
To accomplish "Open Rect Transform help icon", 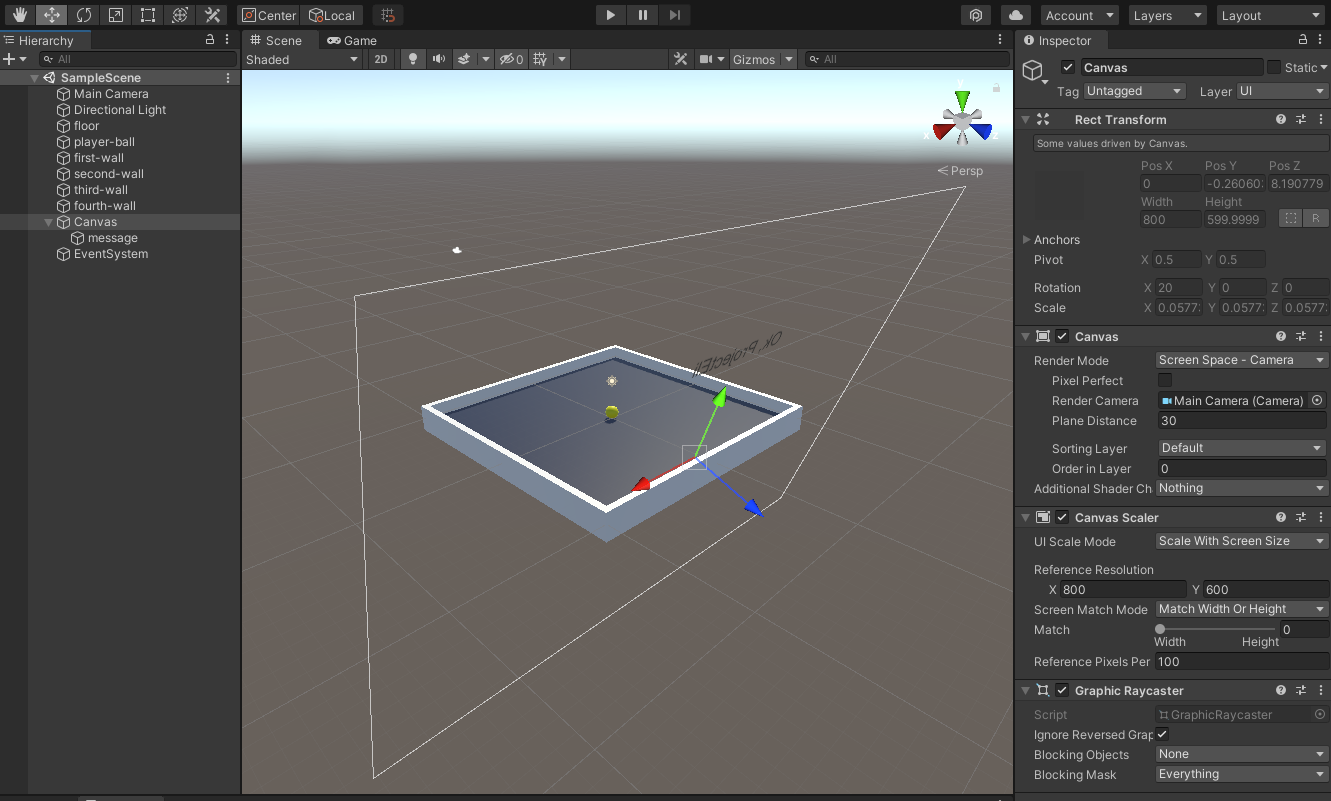I will point(1281,119).
